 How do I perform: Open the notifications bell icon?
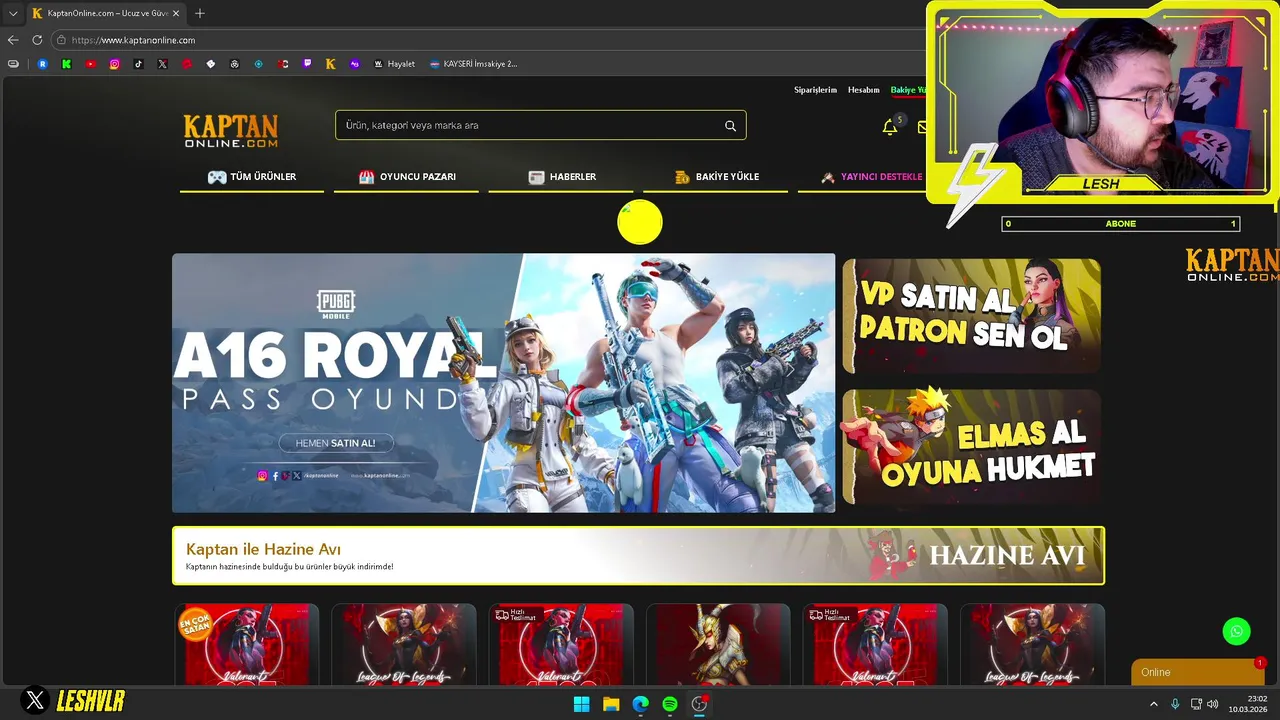(889, 127)
